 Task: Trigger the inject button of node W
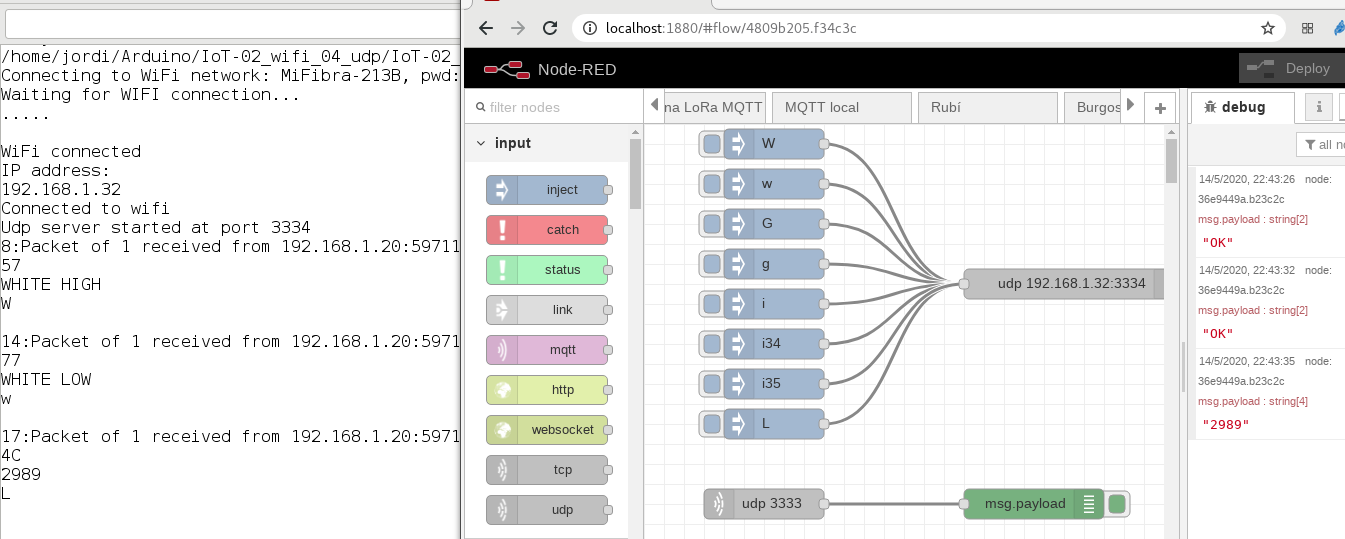click(711, 144)
